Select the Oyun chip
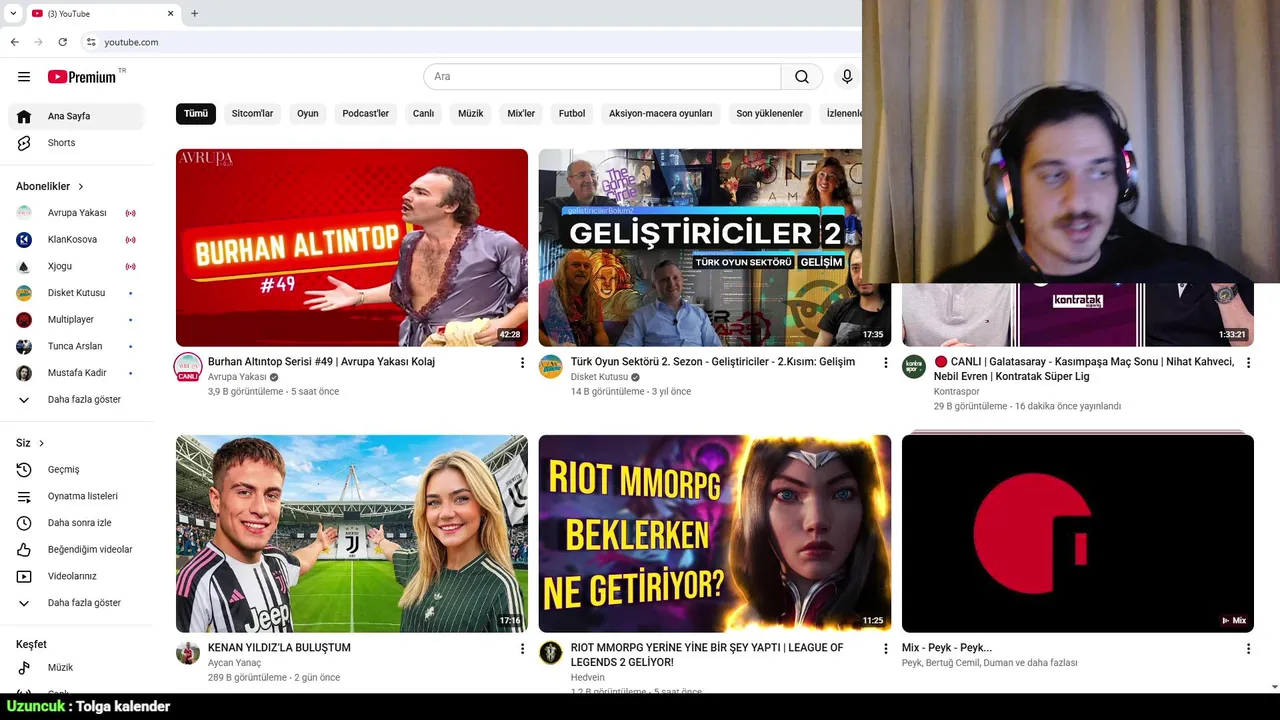The image size is (1280, 720). point(308,113)
